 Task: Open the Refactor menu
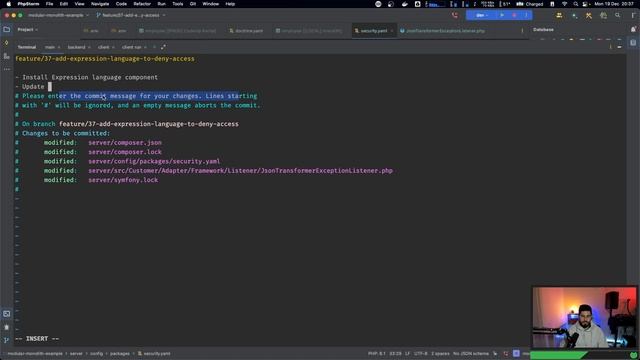tap(142, 4)
